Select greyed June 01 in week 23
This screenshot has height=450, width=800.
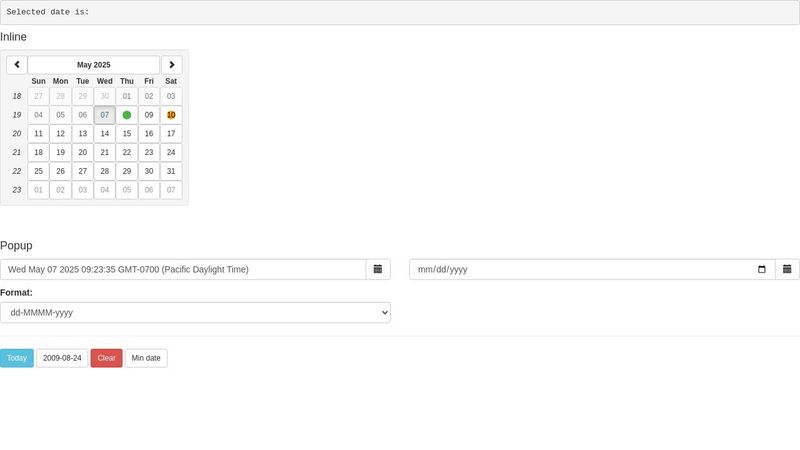[x=38, y=190]
